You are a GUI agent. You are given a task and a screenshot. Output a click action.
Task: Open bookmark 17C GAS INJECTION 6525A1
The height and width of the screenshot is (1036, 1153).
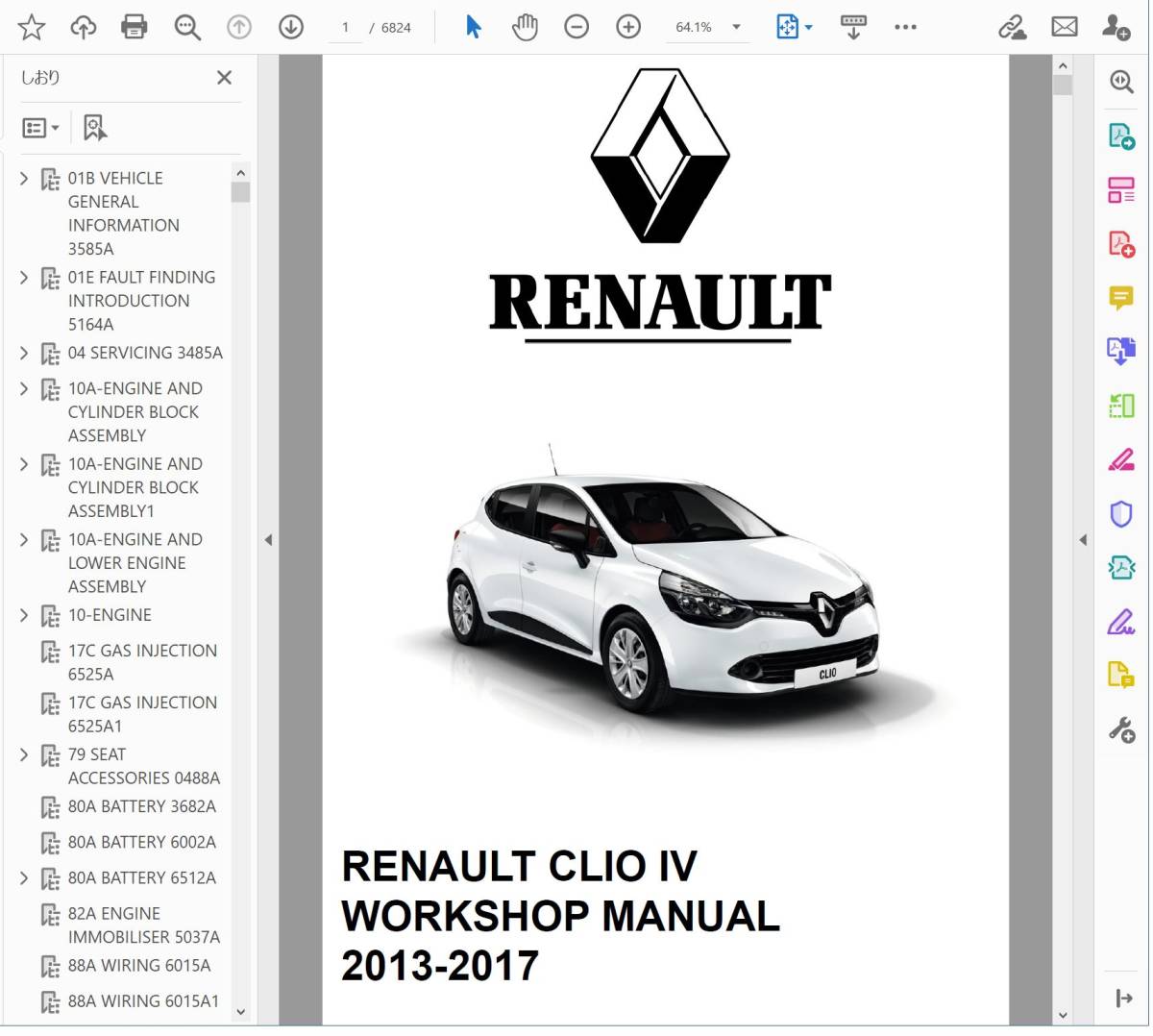142,714
